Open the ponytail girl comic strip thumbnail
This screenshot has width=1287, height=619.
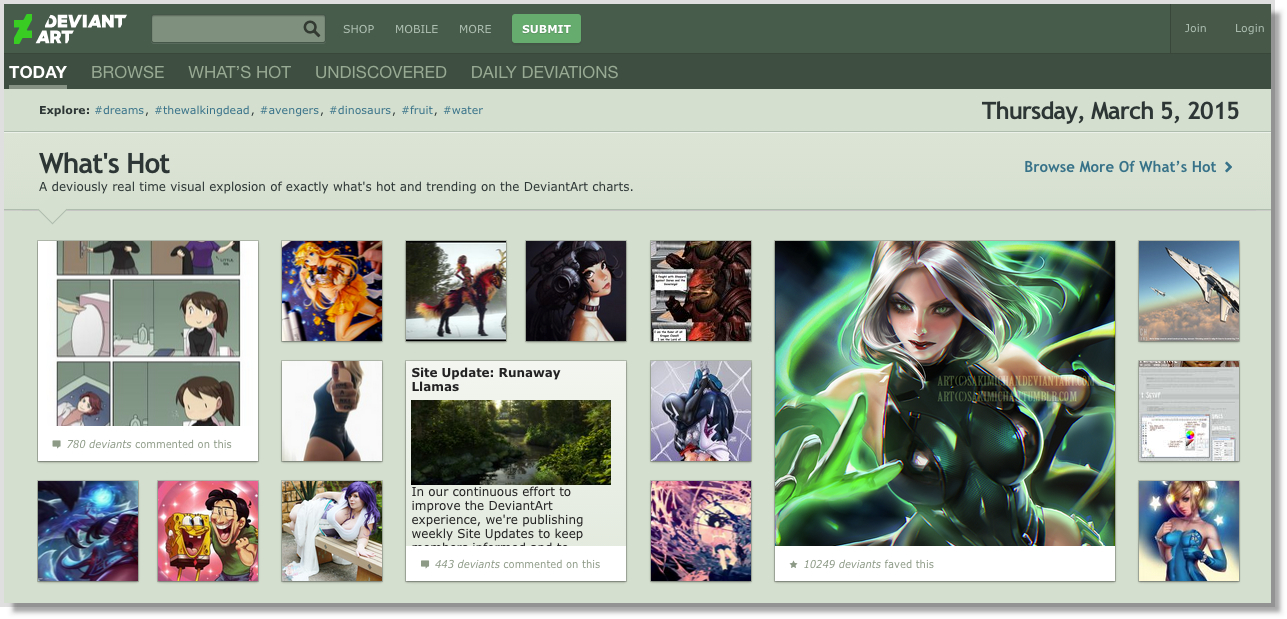pyautogui.click(x=148, y=333)
